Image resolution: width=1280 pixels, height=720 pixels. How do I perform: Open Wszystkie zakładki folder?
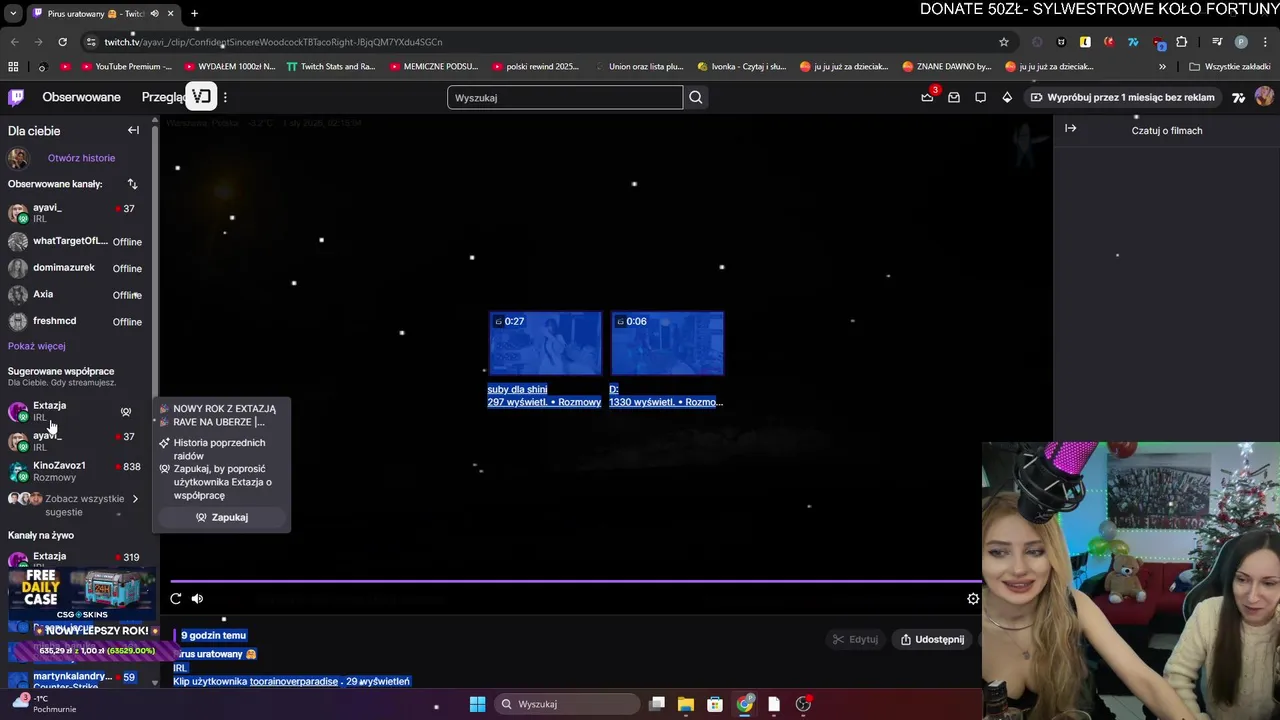(x=1229, y=67)
